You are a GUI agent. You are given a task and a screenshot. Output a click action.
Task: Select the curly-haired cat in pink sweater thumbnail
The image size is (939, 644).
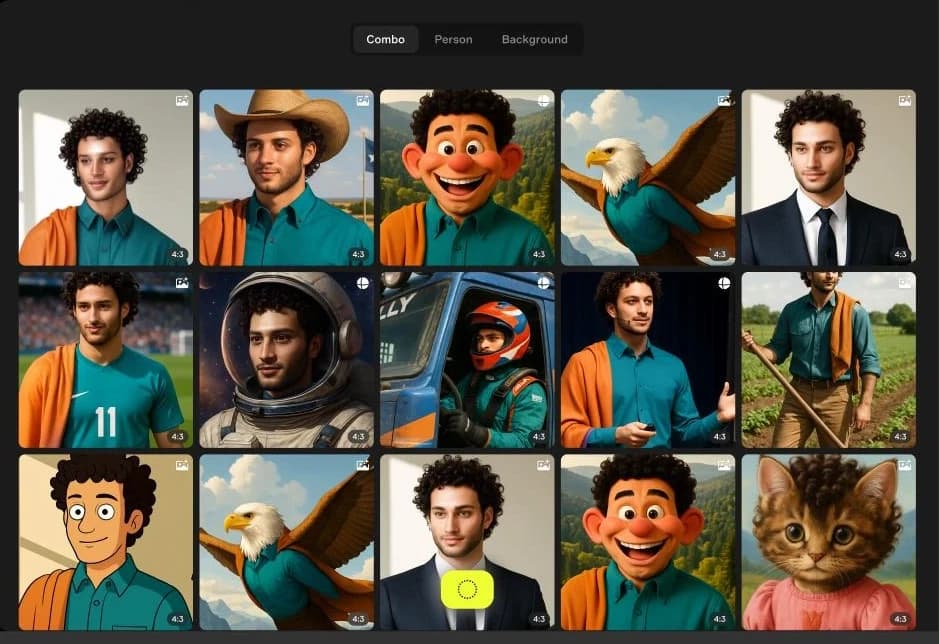tap(829, 542)
